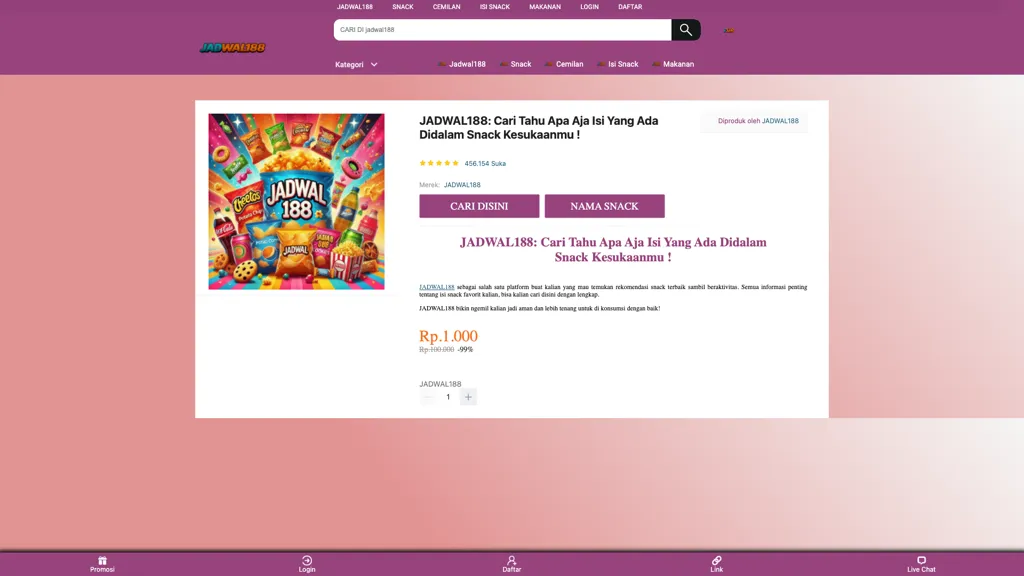Open SNACK in top menu
This screenshot has height=576, width=1024.
tap(403, 7)
